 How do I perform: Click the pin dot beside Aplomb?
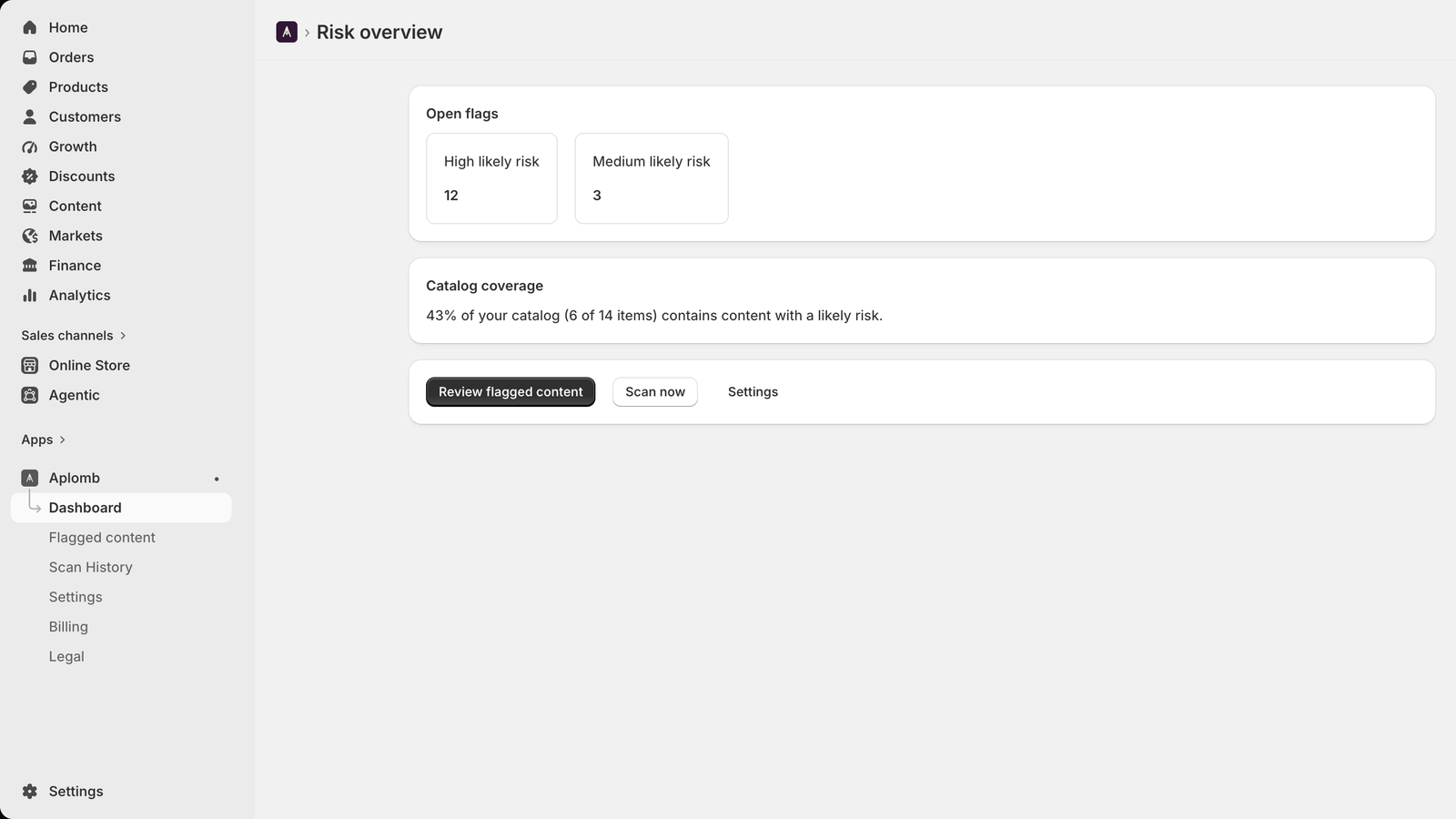point(217,479)
